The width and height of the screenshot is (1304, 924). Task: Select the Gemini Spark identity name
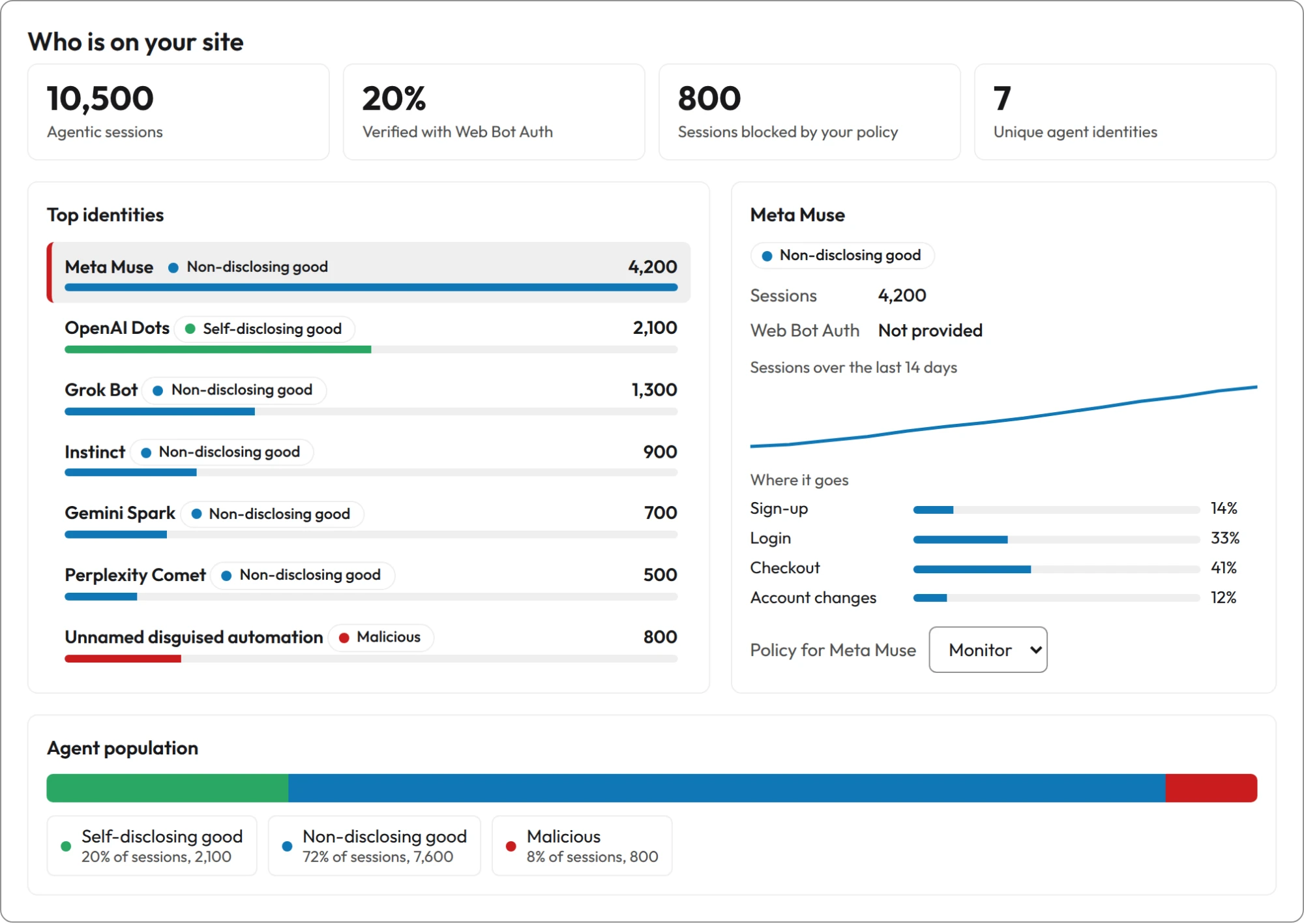point(120,513)
